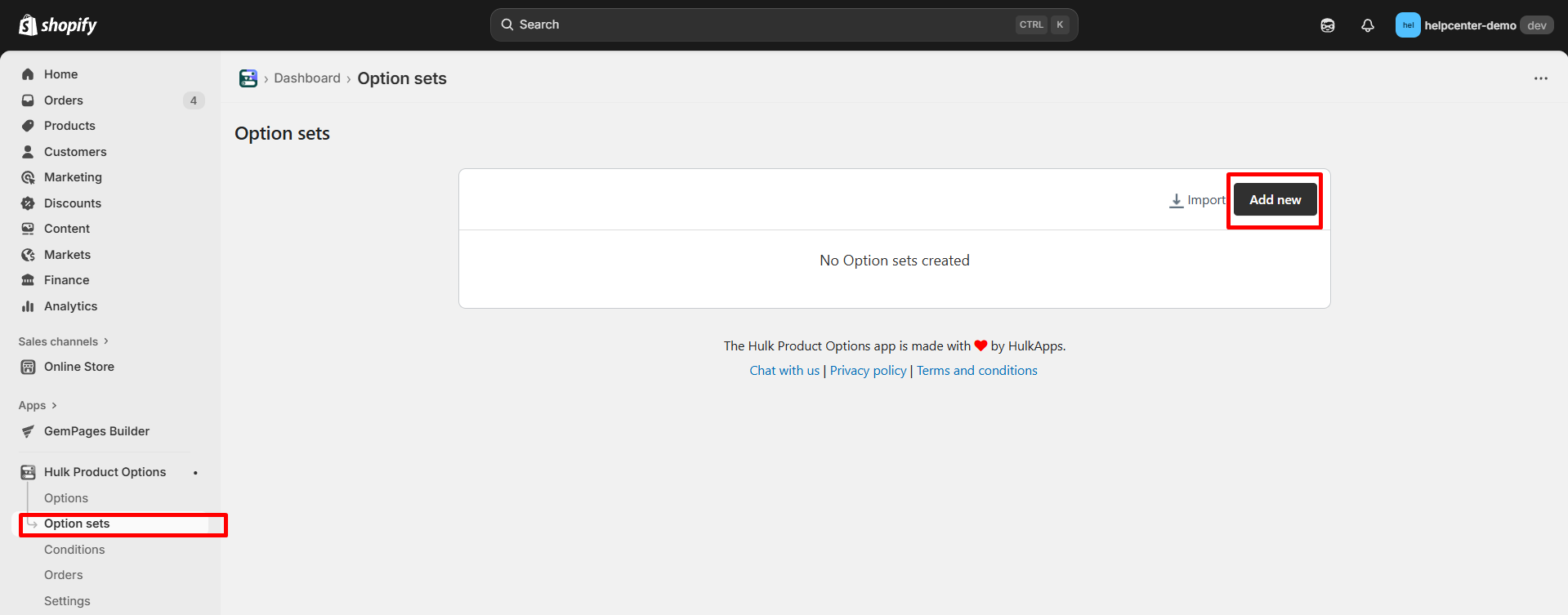Go to Conditions under Hulk Product Options
Screen dimensions: 1568x615
pyautogui.click(x=74, y=550)
